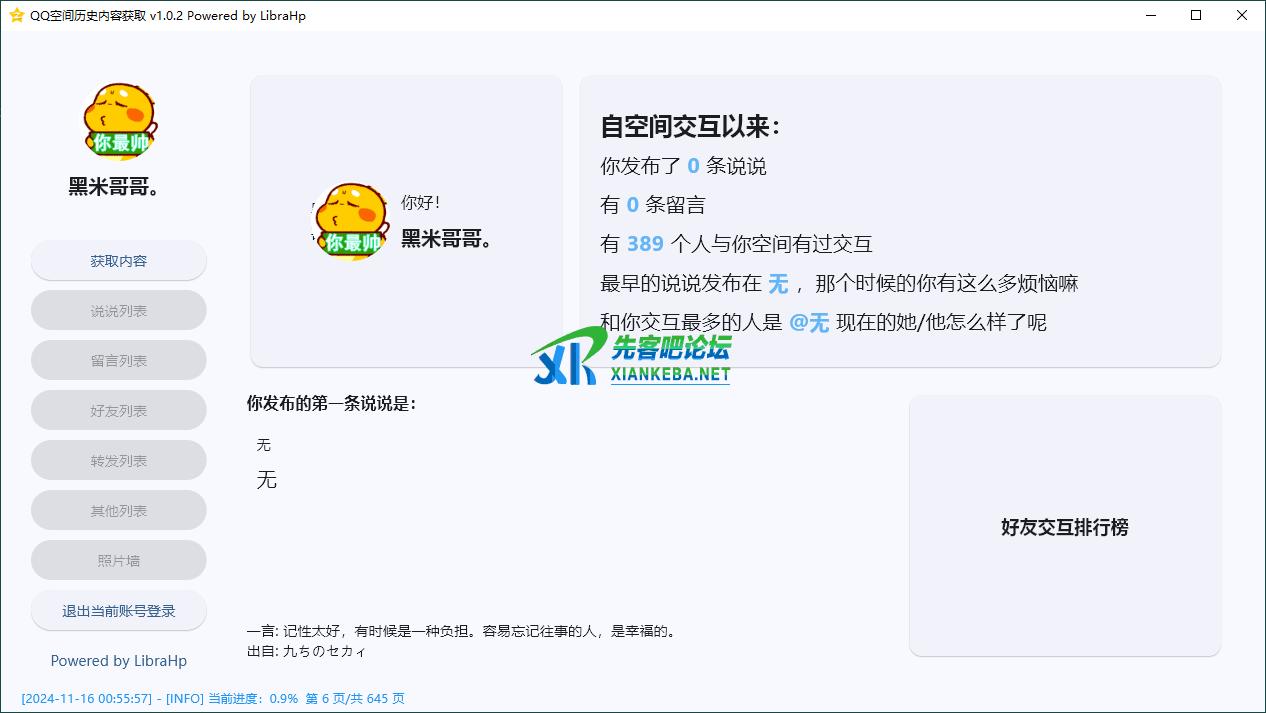Click the avatar inside the greeting card
The width and height of the screenshot is (1266, 713).
(x=349, y=221)
